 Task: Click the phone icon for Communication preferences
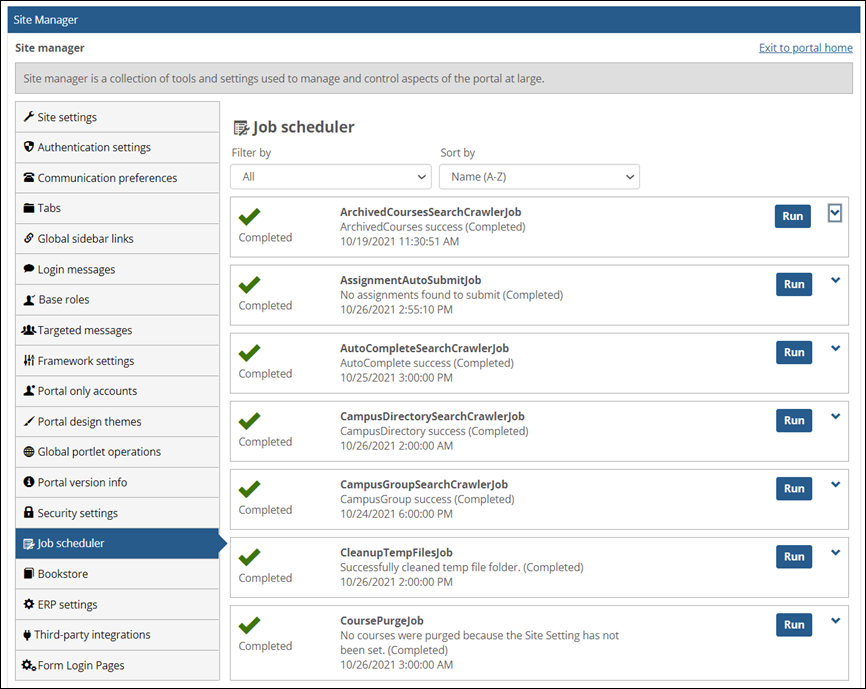(29, 177)
